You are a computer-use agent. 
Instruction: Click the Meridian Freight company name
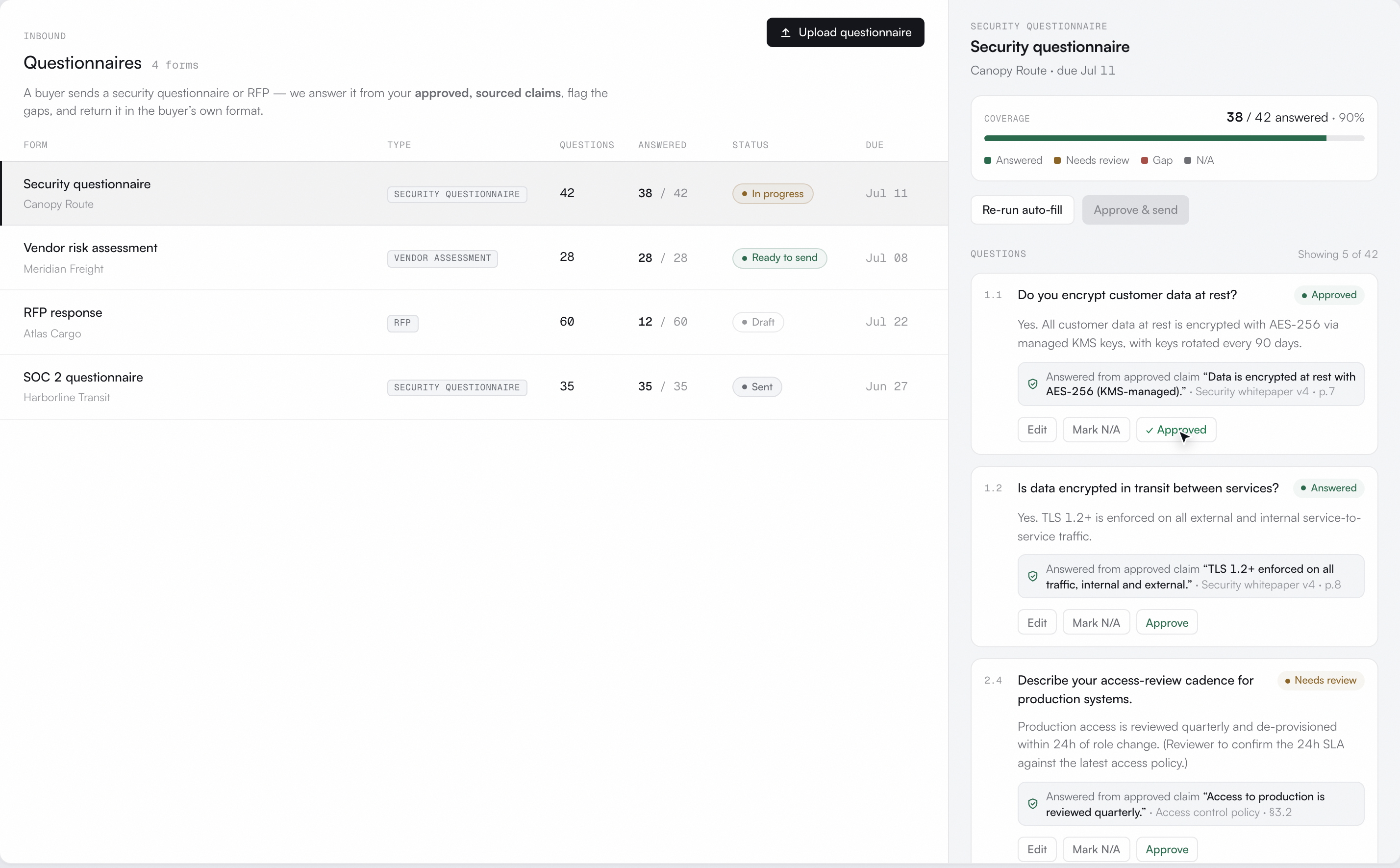tap(64, 269)
